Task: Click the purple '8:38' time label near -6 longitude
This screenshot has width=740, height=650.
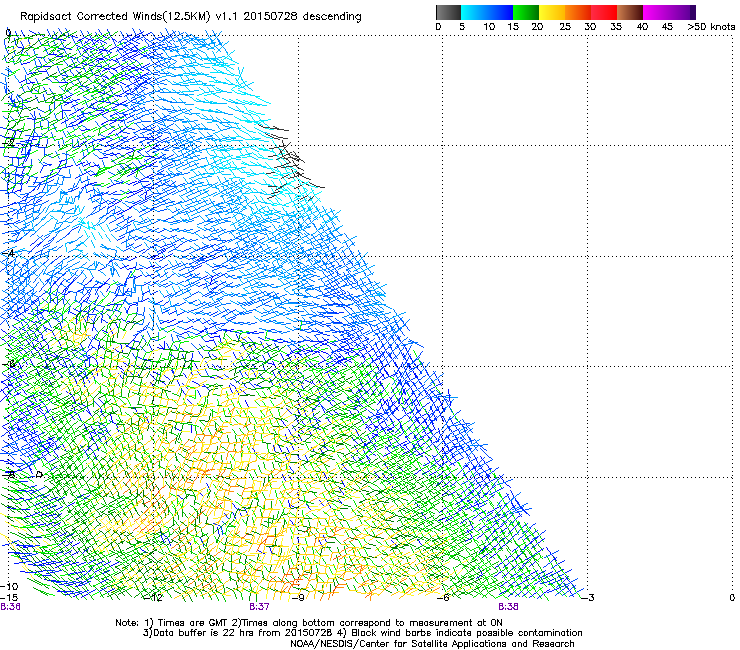Action: click(508, 607)
